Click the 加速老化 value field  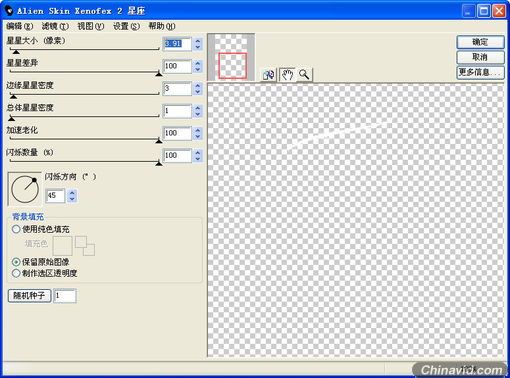click(x=177, y=133)
